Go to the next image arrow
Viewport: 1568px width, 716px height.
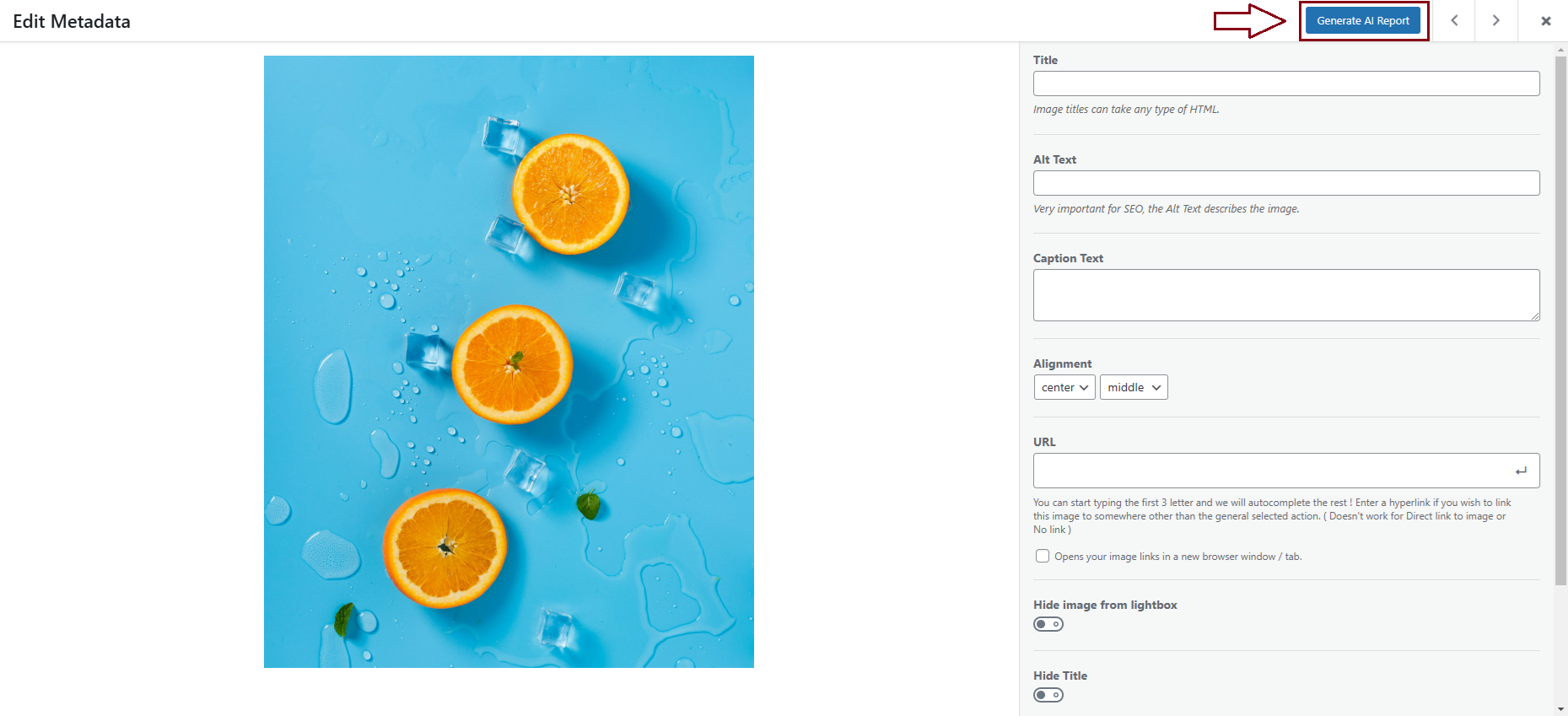pos(1495,21)
